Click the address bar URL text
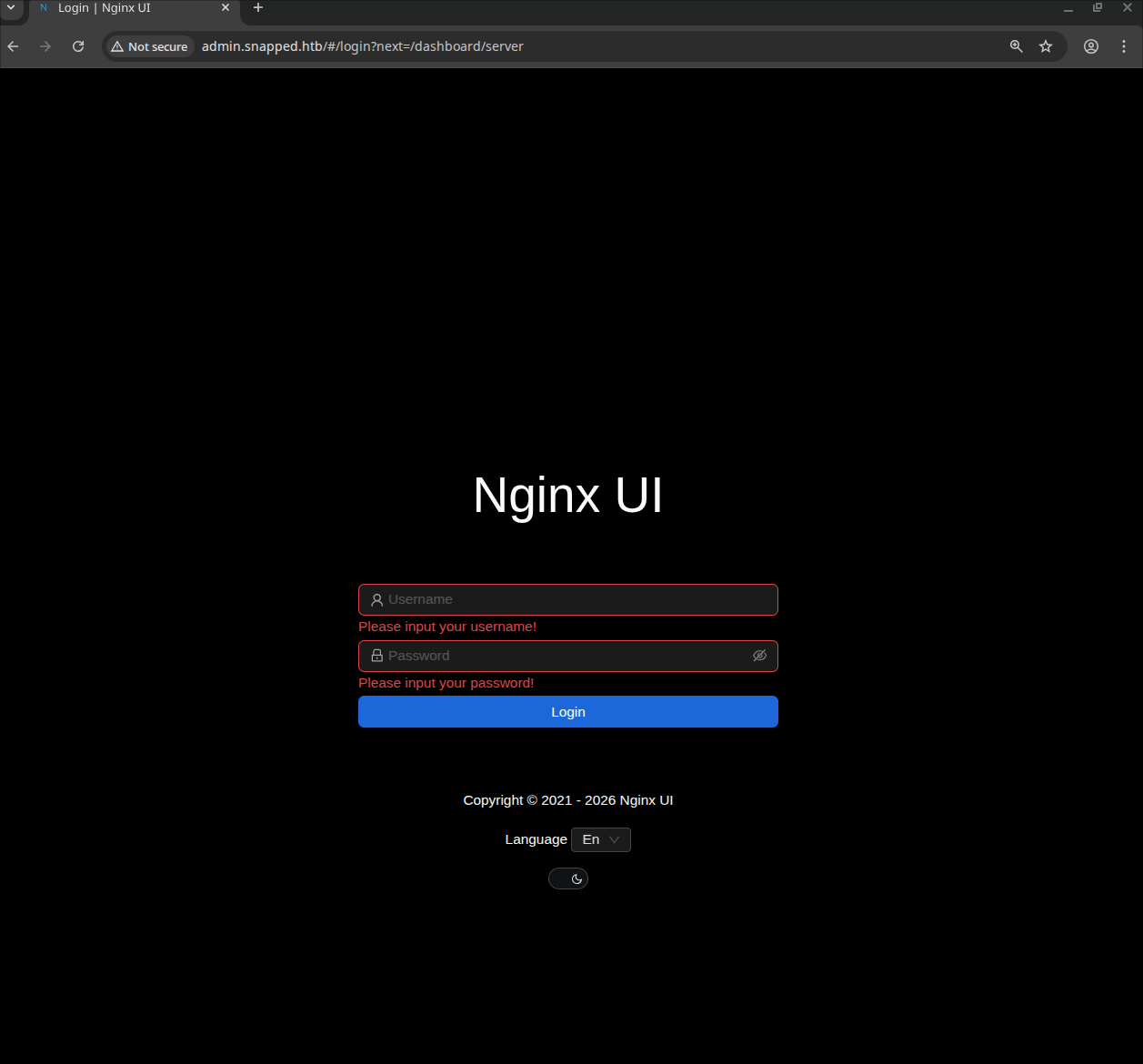The width and height of the screenshot is (1143, 1064). 363,46
